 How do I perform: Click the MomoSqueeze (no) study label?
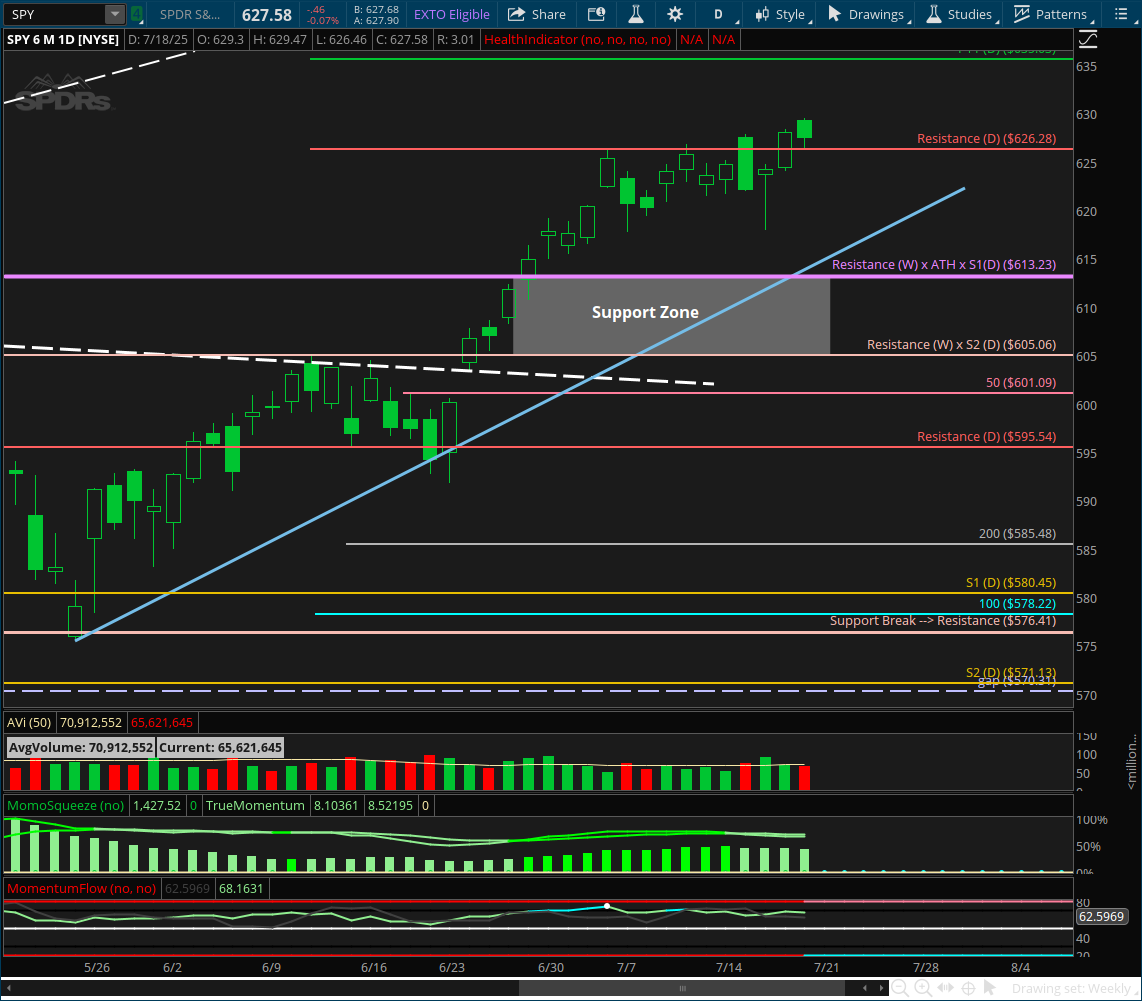pos(66,806)
